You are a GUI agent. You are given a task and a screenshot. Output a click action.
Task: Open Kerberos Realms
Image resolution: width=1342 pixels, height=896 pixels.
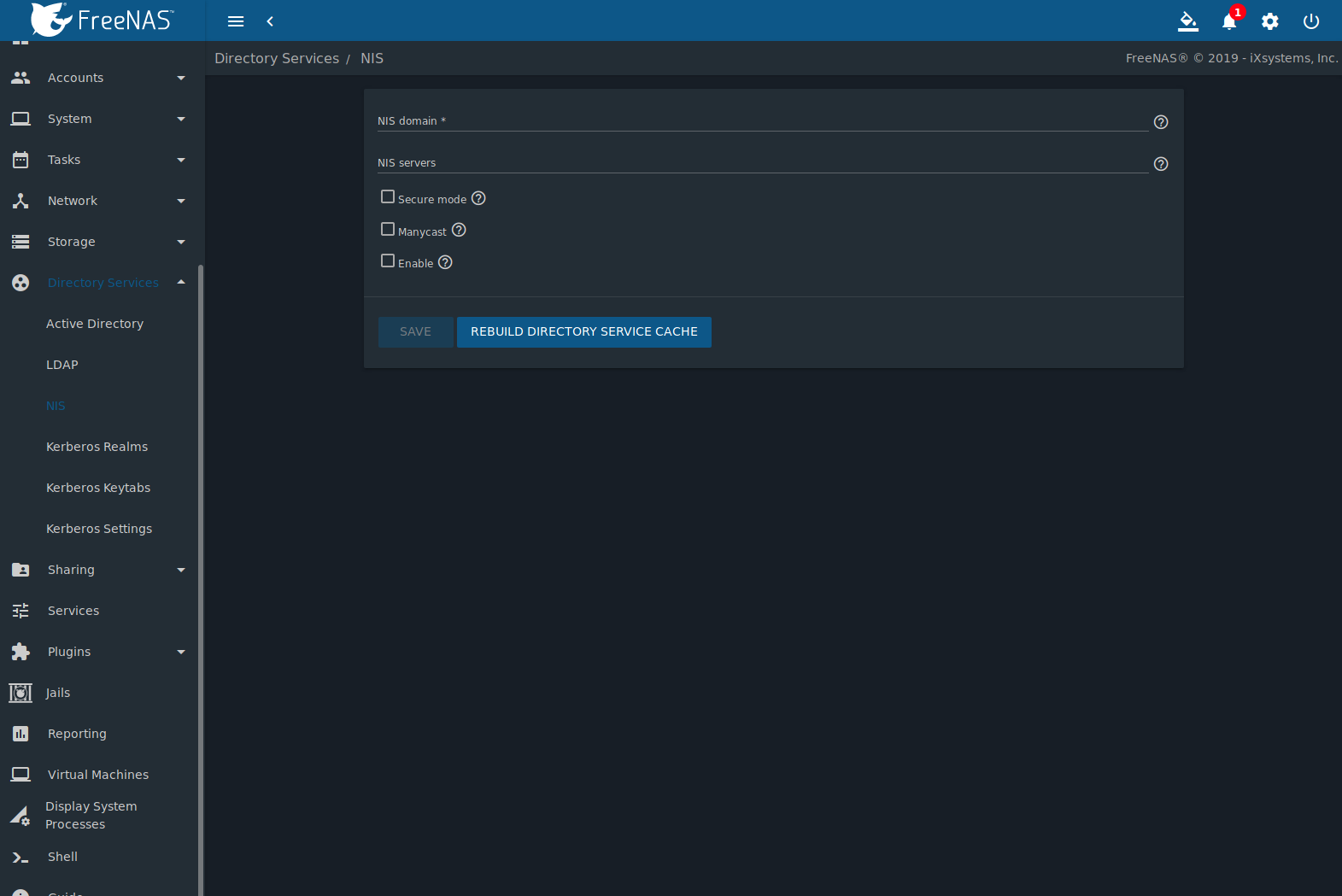97,447
